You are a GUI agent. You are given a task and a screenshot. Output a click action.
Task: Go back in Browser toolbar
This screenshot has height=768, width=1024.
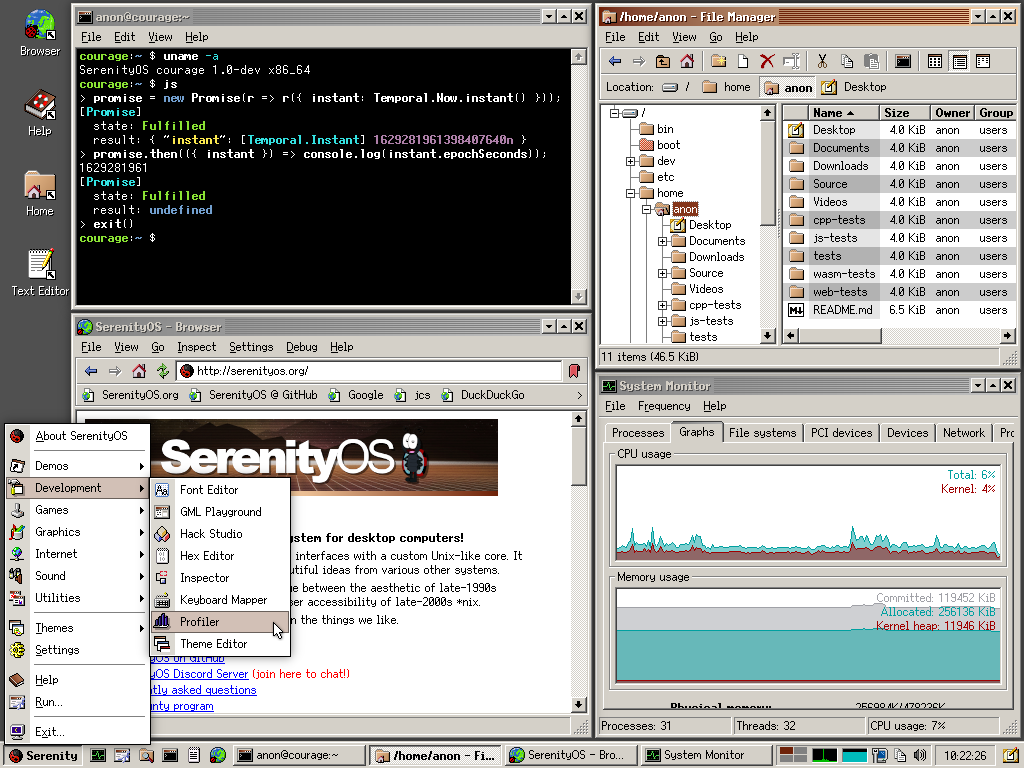pyautogui.click(x=91, y=371)
